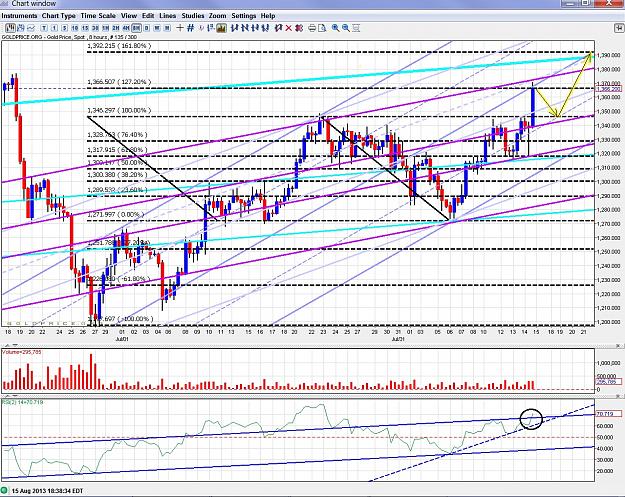Select the 10 minute time scale
Screen dimensions: 625x497
click(75, 28)
